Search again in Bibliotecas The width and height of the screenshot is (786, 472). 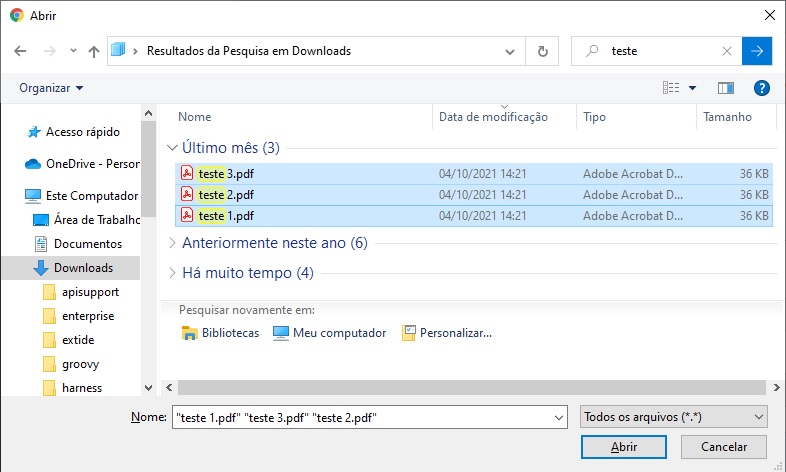click(x=220, y=333)
